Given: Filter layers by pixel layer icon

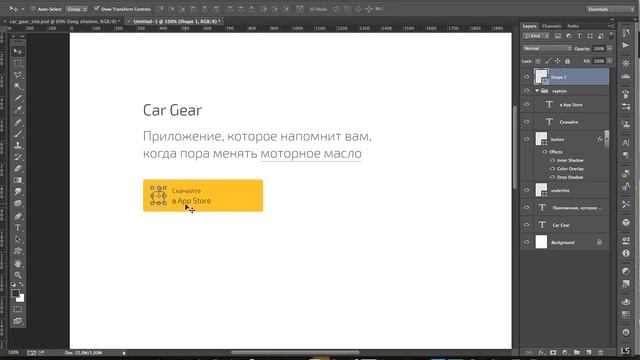Looking at the screenshot, I should click(558, 36).
